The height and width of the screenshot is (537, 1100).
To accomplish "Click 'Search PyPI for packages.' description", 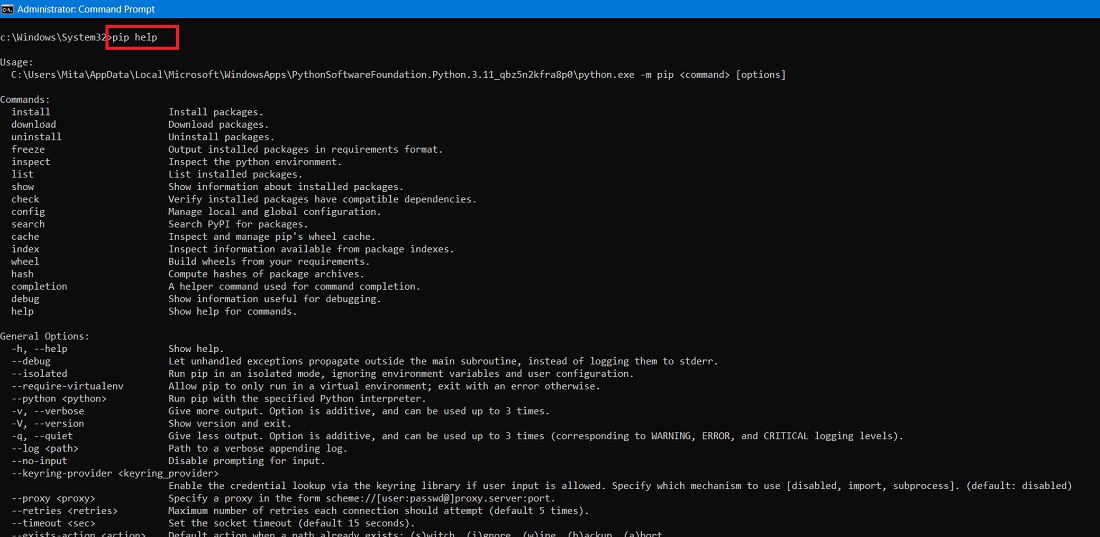I will (239, 224).
